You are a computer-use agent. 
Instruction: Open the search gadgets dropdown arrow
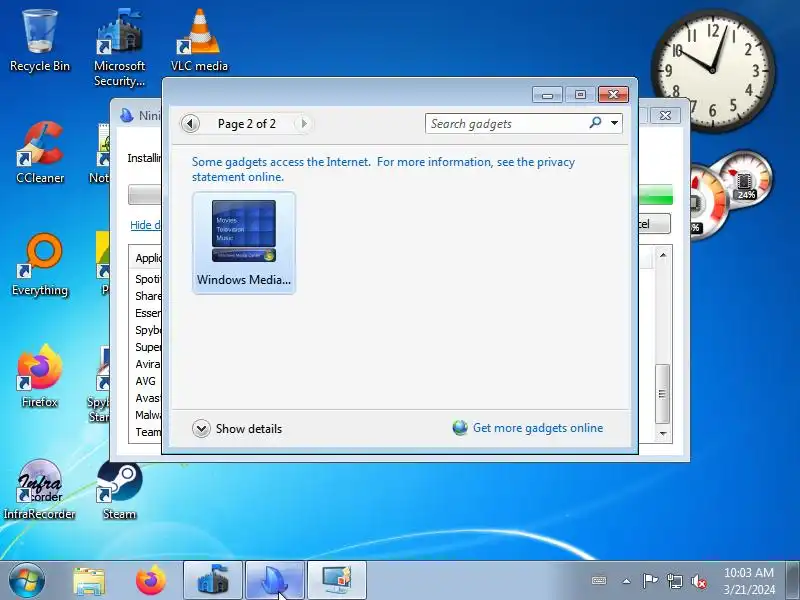[615, 123]
